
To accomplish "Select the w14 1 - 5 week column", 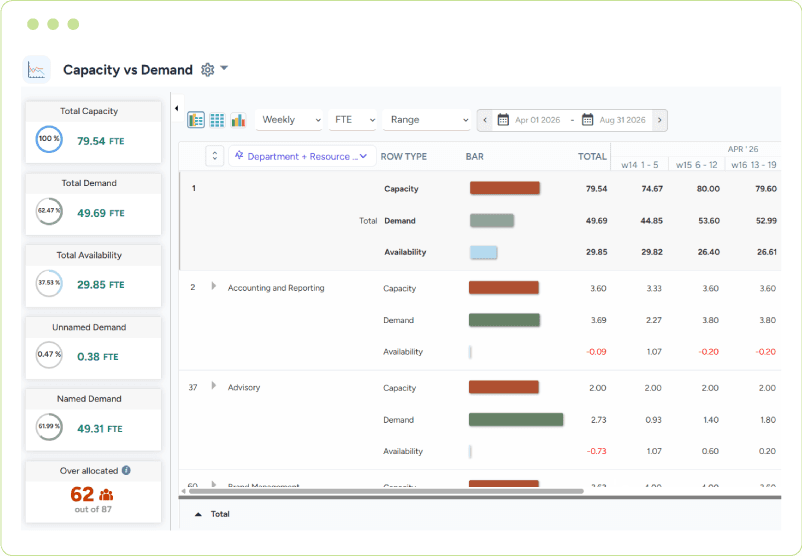I will tap(640, 165).
